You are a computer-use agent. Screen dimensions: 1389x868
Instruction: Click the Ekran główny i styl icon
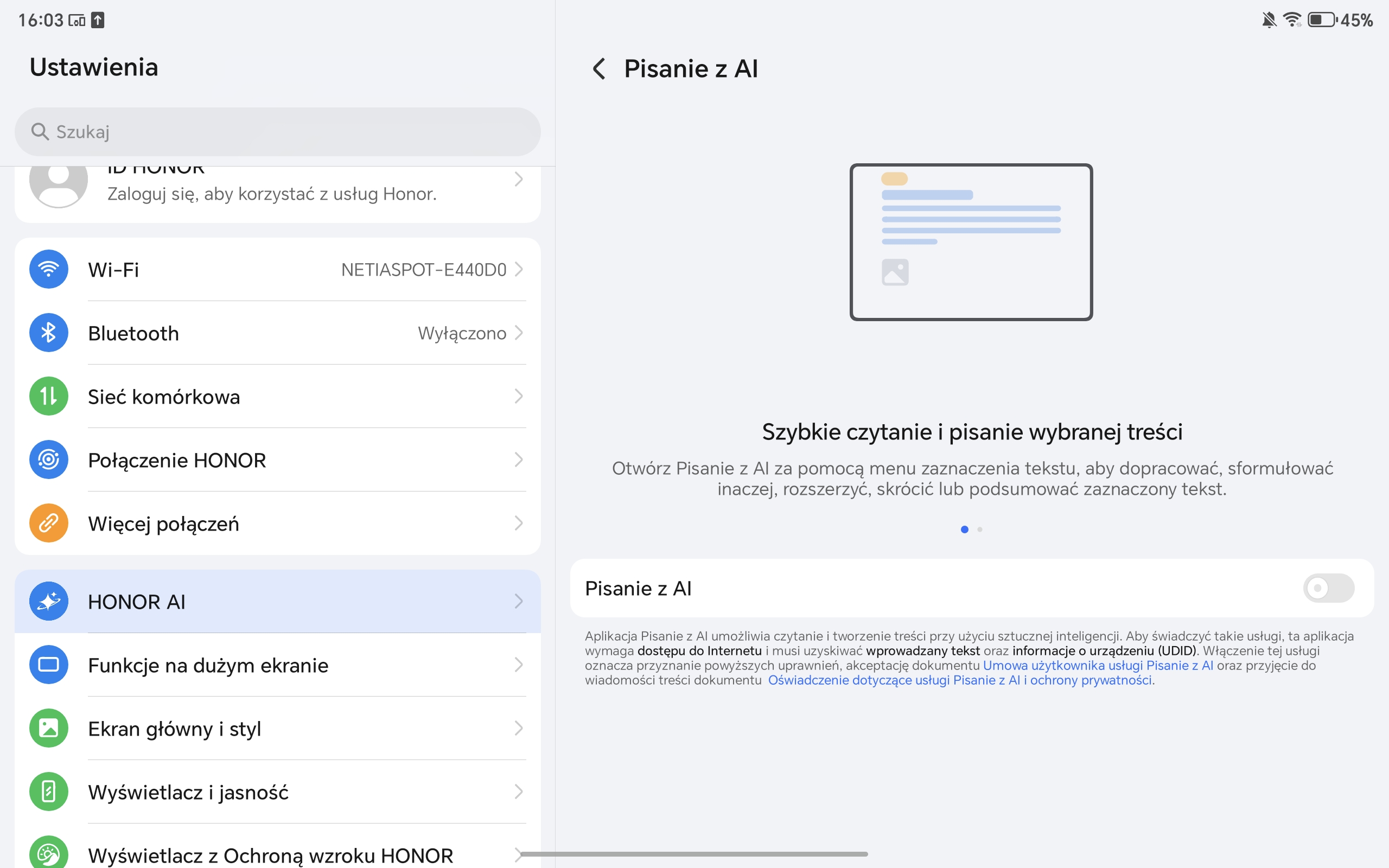tap(49, 728)
